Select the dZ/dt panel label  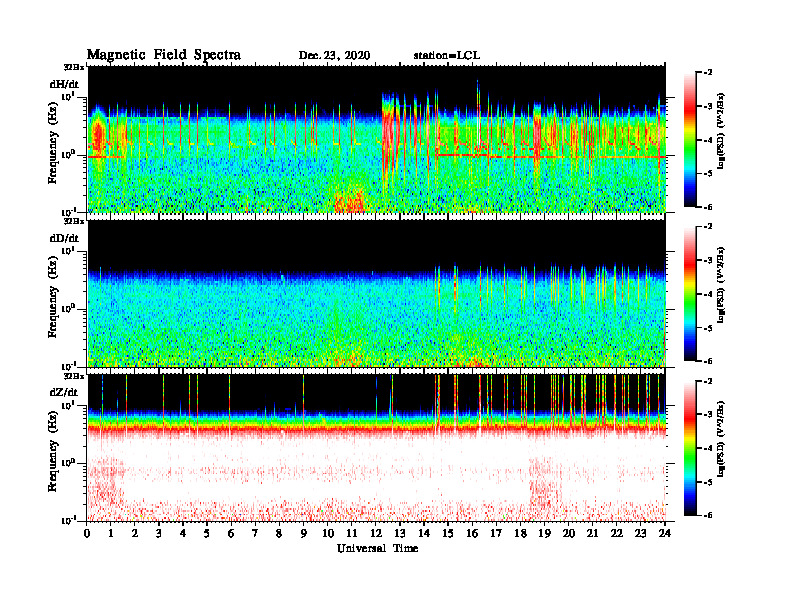click(64, 392)
